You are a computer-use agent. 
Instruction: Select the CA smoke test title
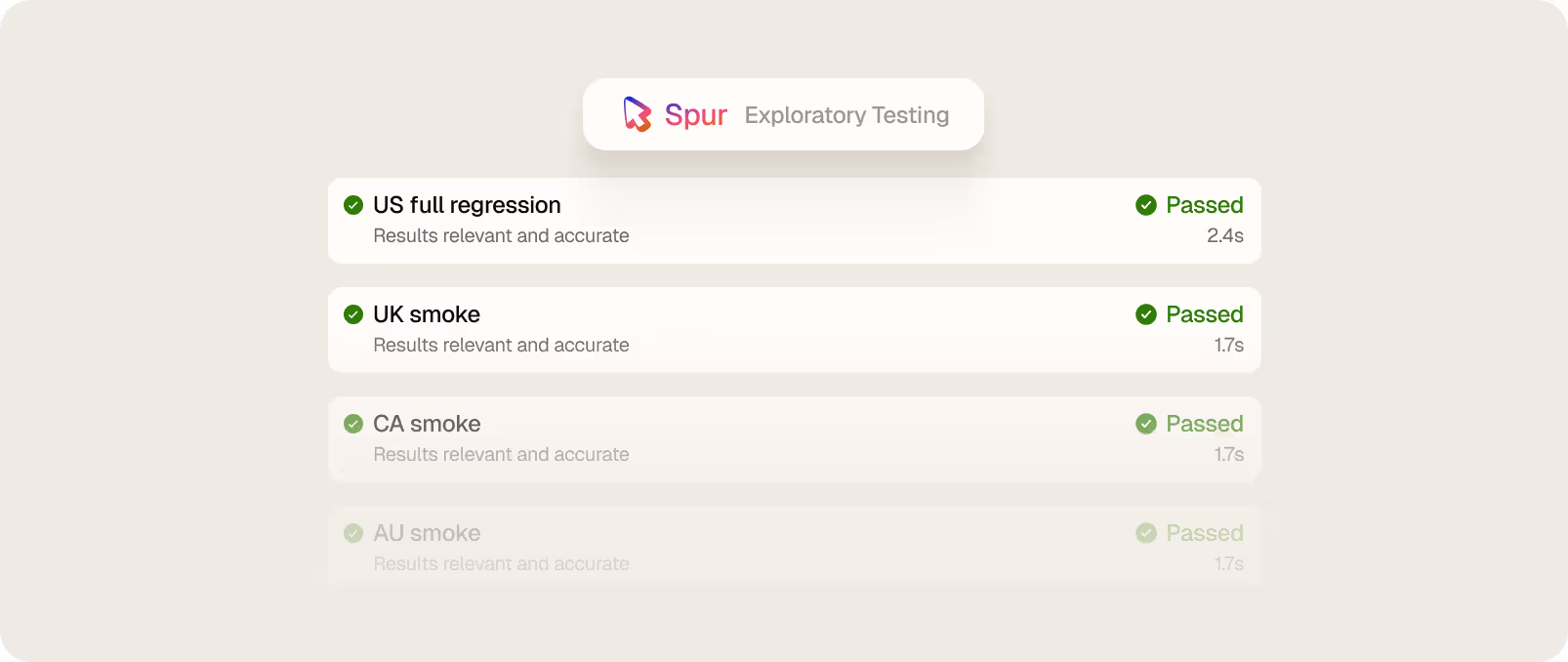click(x=427, y=424)
